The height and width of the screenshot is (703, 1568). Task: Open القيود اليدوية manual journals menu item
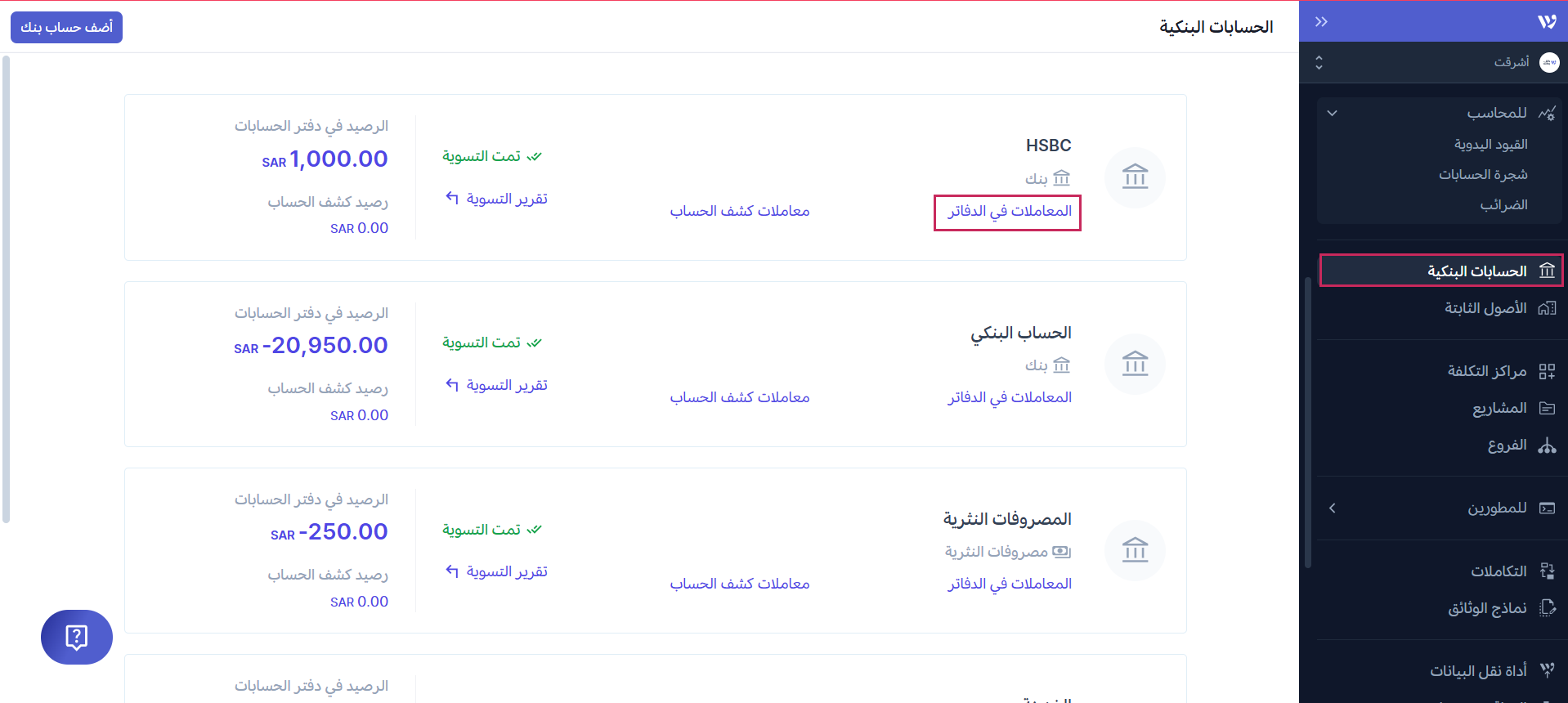(1490, 144)
